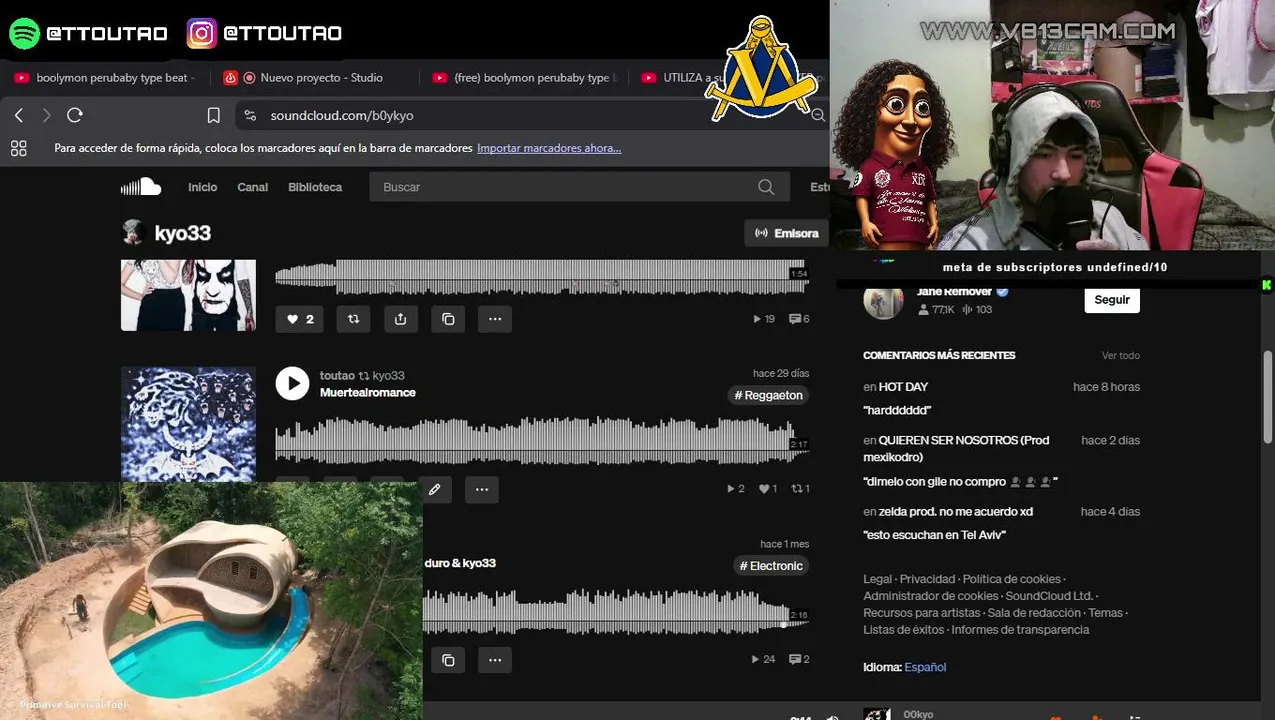Seek in the Muertealromance waveform
The image size is (1275, 720).
(541, 441)
